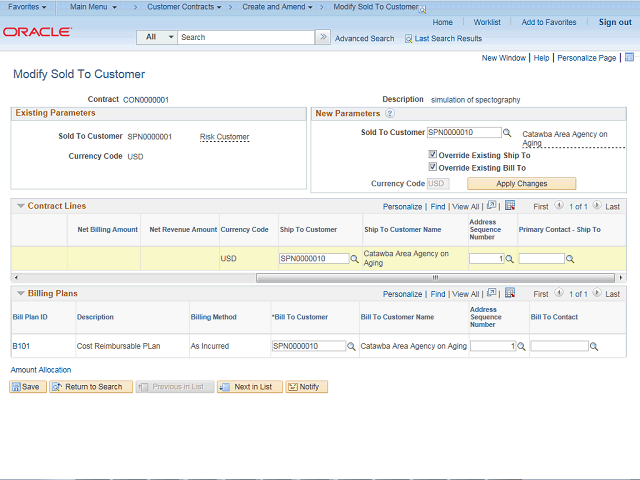Open the Main Menu dropdown
This screenshot has height=480, width=640.
[93, 7]
